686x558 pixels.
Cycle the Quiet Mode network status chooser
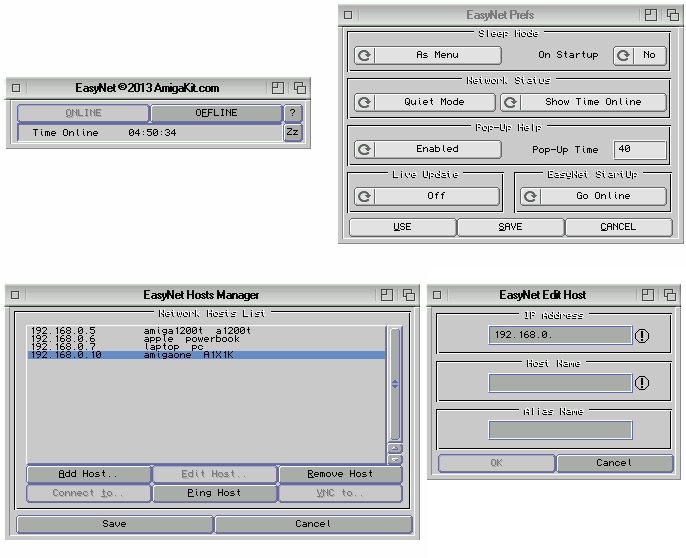425,102
